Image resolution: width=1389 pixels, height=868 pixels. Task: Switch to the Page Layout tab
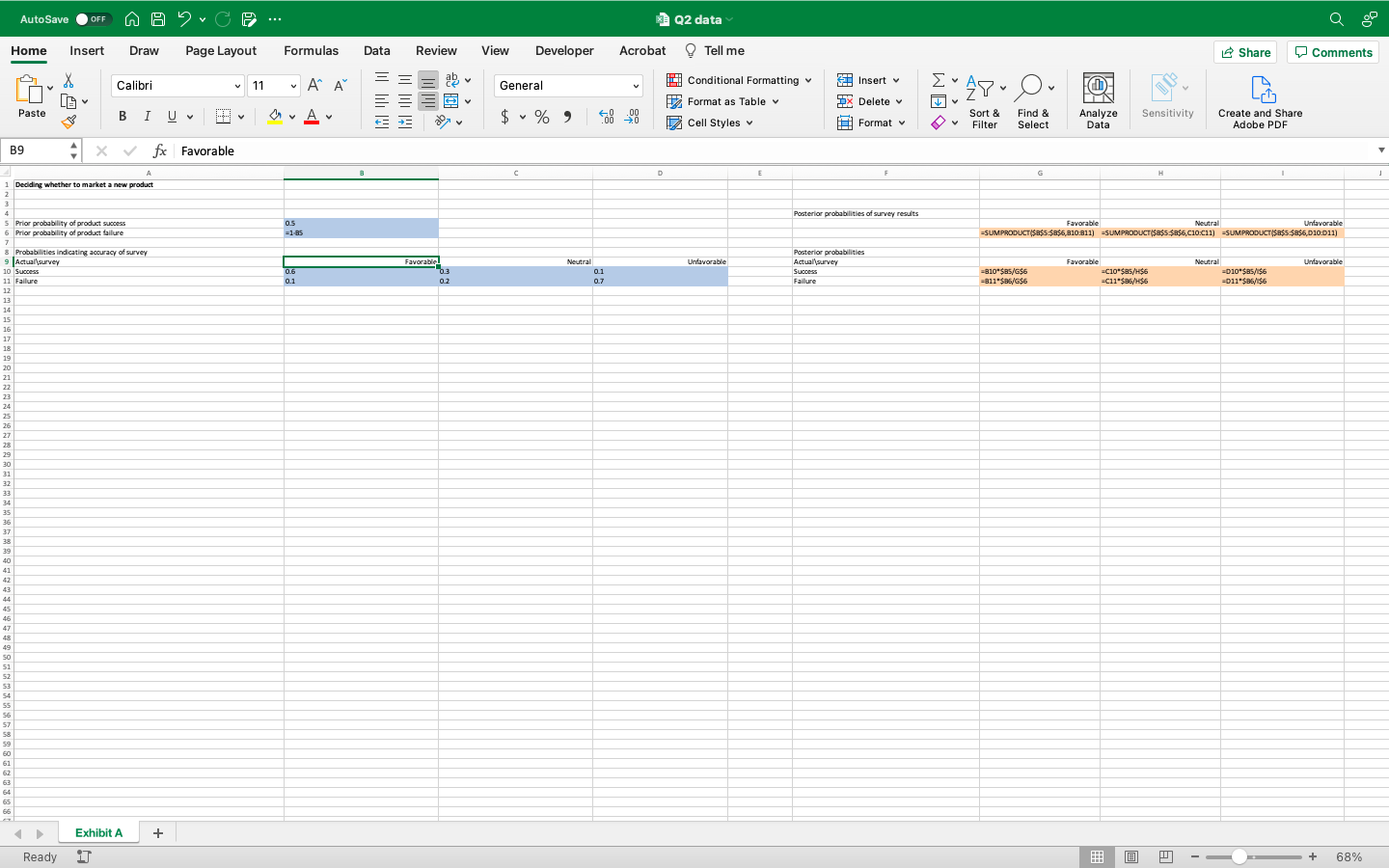[x=221, y=50]
